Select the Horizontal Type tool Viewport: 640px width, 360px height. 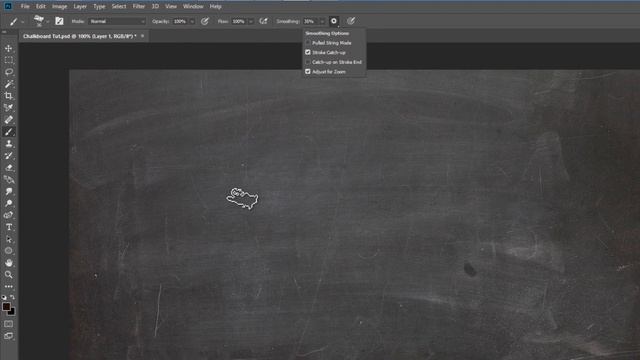9,227
